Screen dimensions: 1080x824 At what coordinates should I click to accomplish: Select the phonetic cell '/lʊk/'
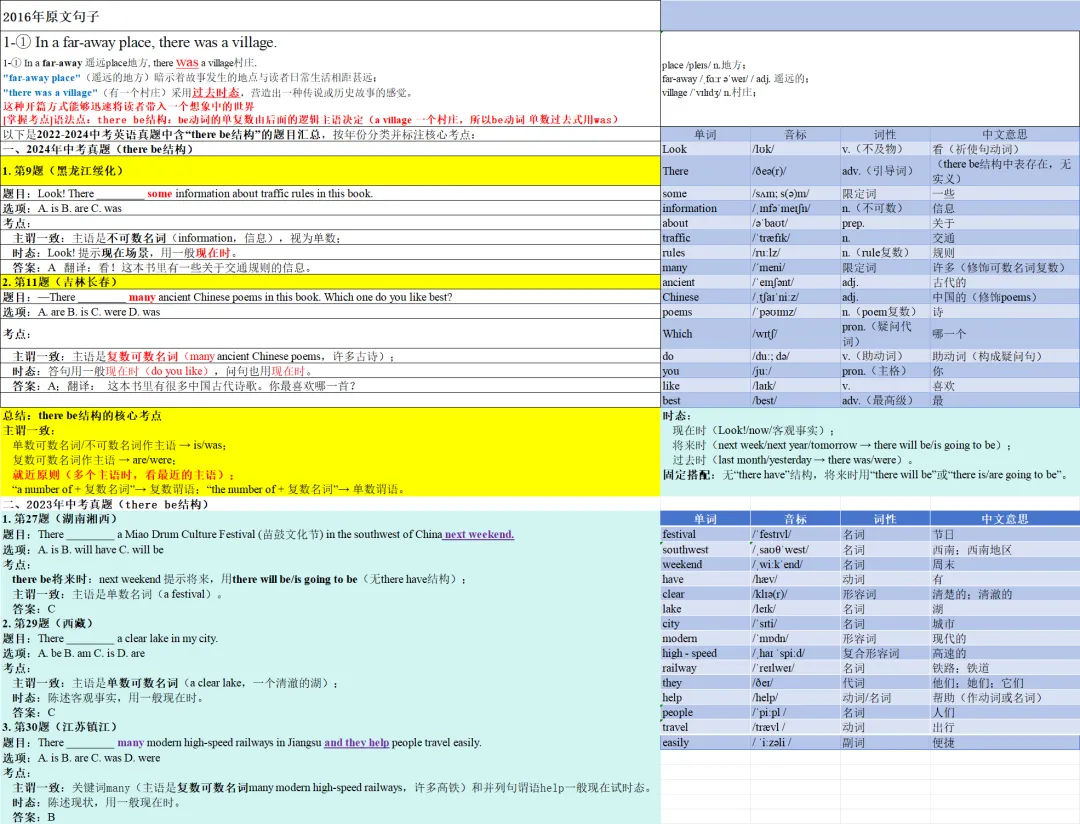tap(796, 149)
